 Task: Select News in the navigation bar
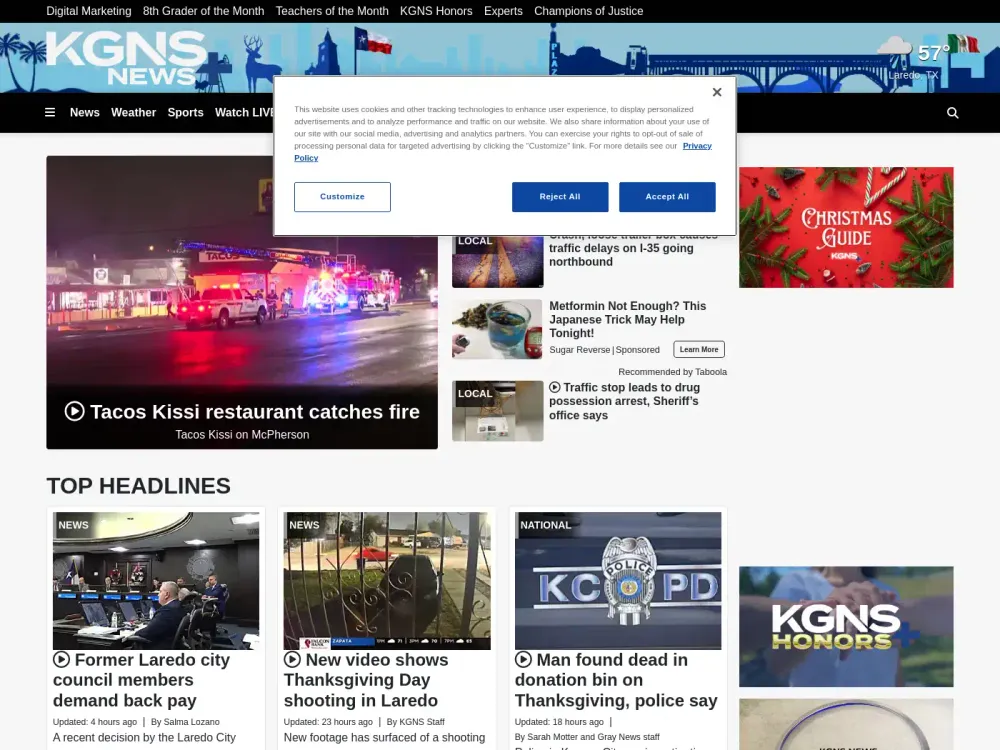[84, 112]
